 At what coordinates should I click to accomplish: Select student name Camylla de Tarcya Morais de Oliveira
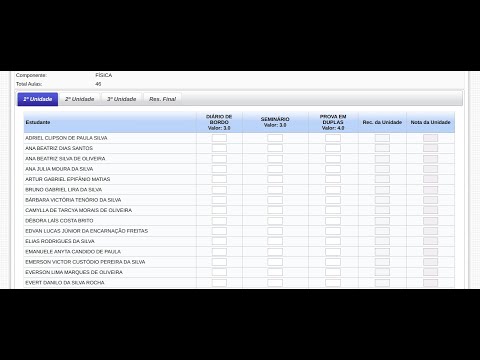pyautogui.click(x=79, y=210)
